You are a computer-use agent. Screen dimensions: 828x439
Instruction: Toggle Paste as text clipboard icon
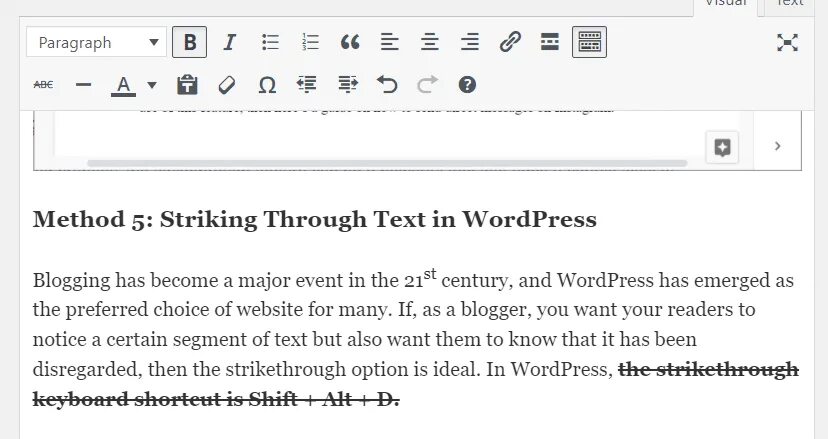click(x=187, y=85)
